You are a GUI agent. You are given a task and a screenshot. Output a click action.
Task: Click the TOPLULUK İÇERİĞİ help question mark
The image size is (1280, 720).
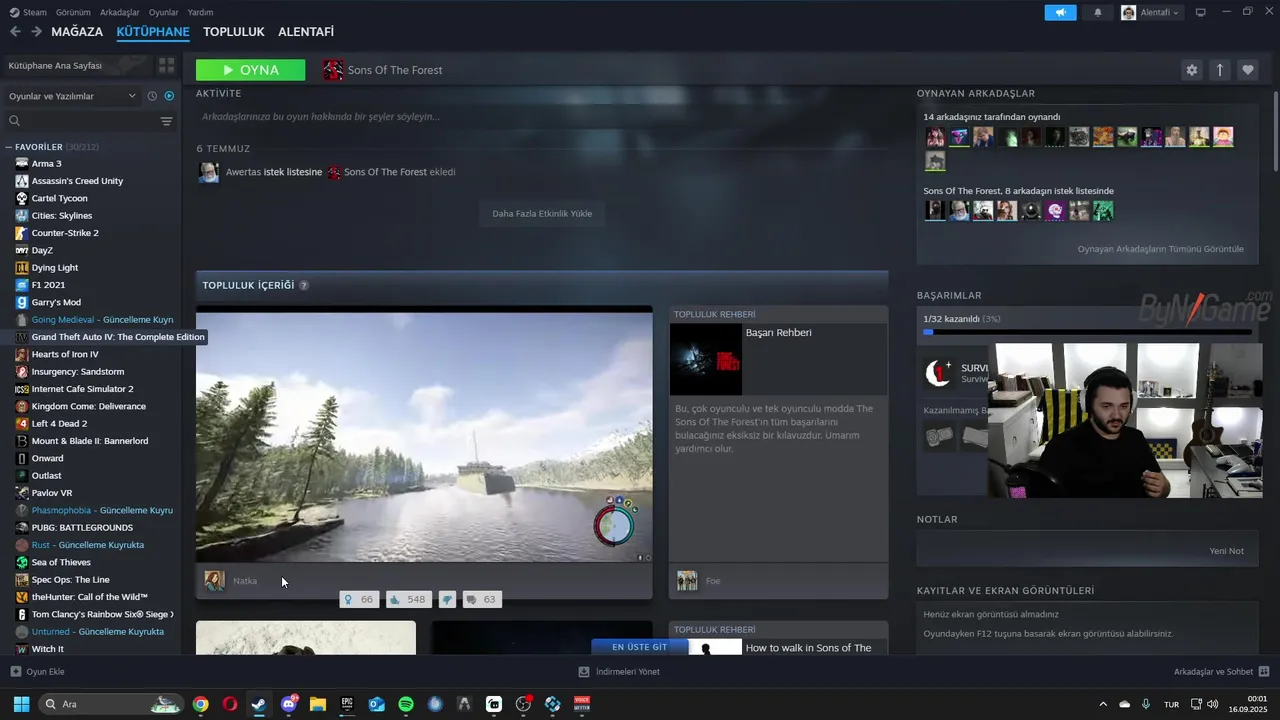(x=304, y=285)
